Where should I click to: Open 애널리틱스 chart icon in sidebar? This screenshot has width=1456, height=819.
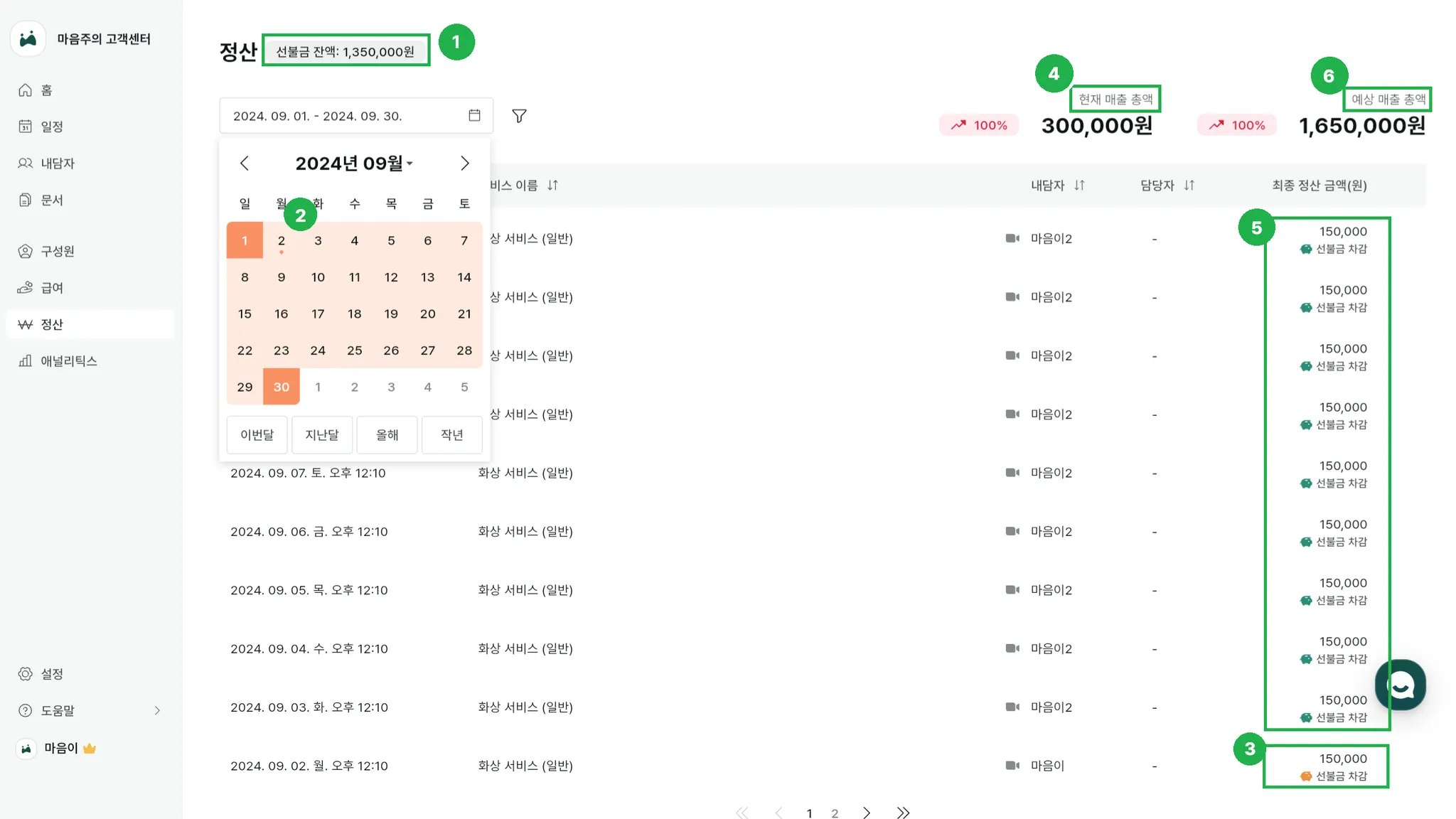(x=26, y=361)
